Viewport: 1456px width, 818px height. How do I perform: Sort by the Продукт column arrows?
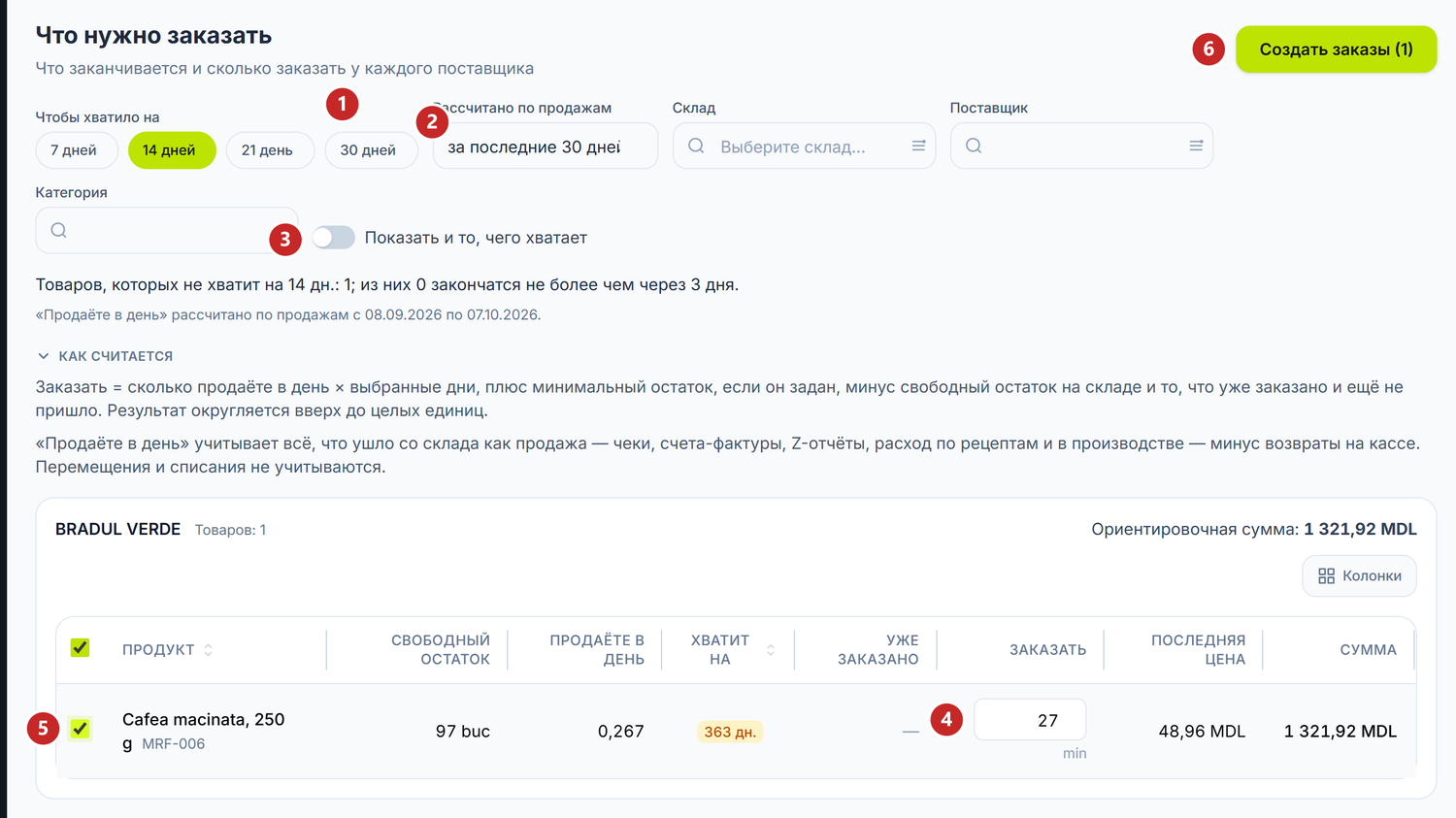pyautogui.click(x=208, y=650)
